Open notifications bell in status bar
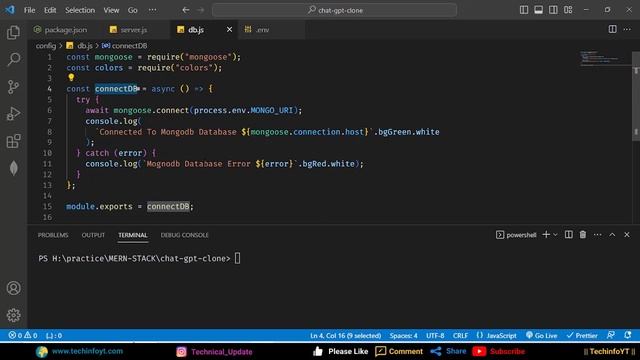The width and height of the screenshot is (640, 360). pos(628,335)
